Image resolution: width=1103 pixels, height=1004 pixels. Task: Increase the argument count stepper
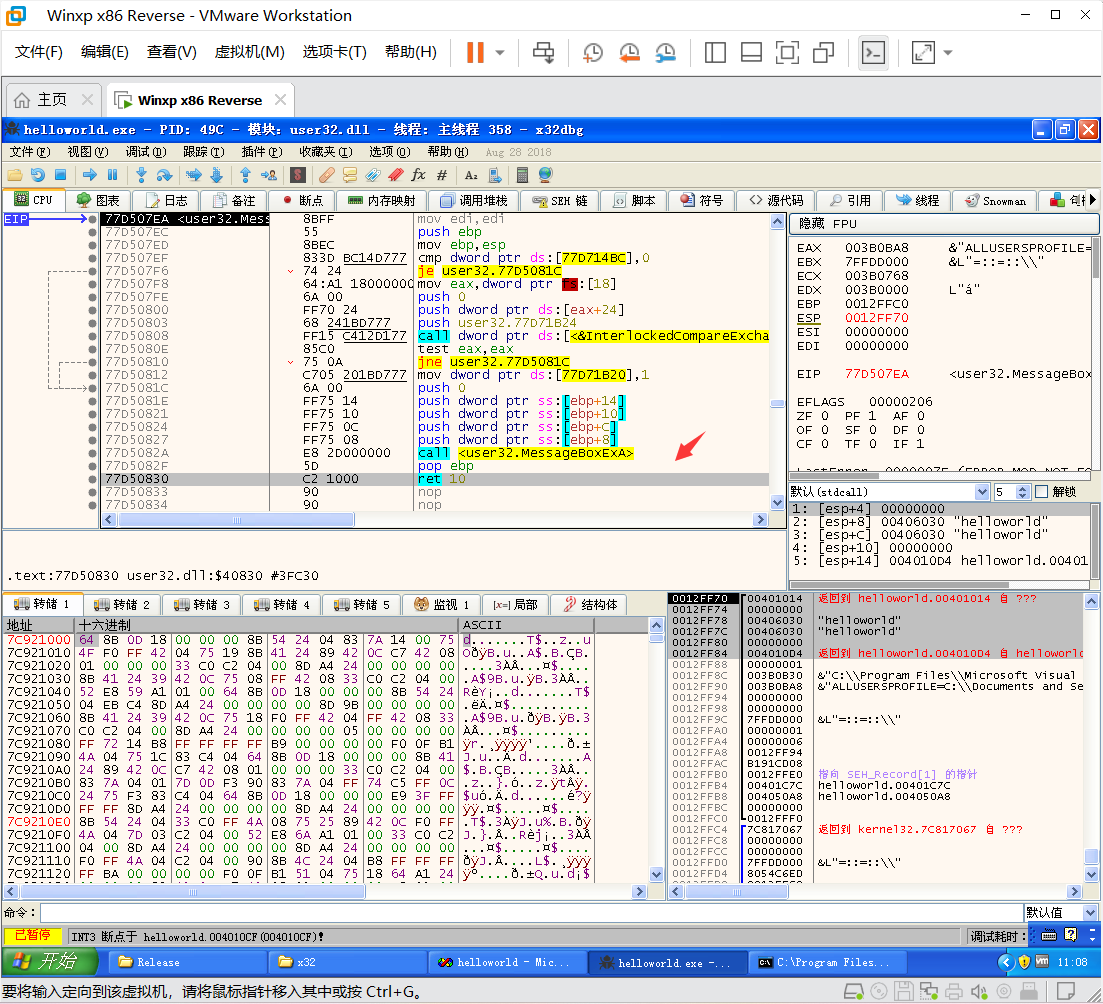point(1024,488)
